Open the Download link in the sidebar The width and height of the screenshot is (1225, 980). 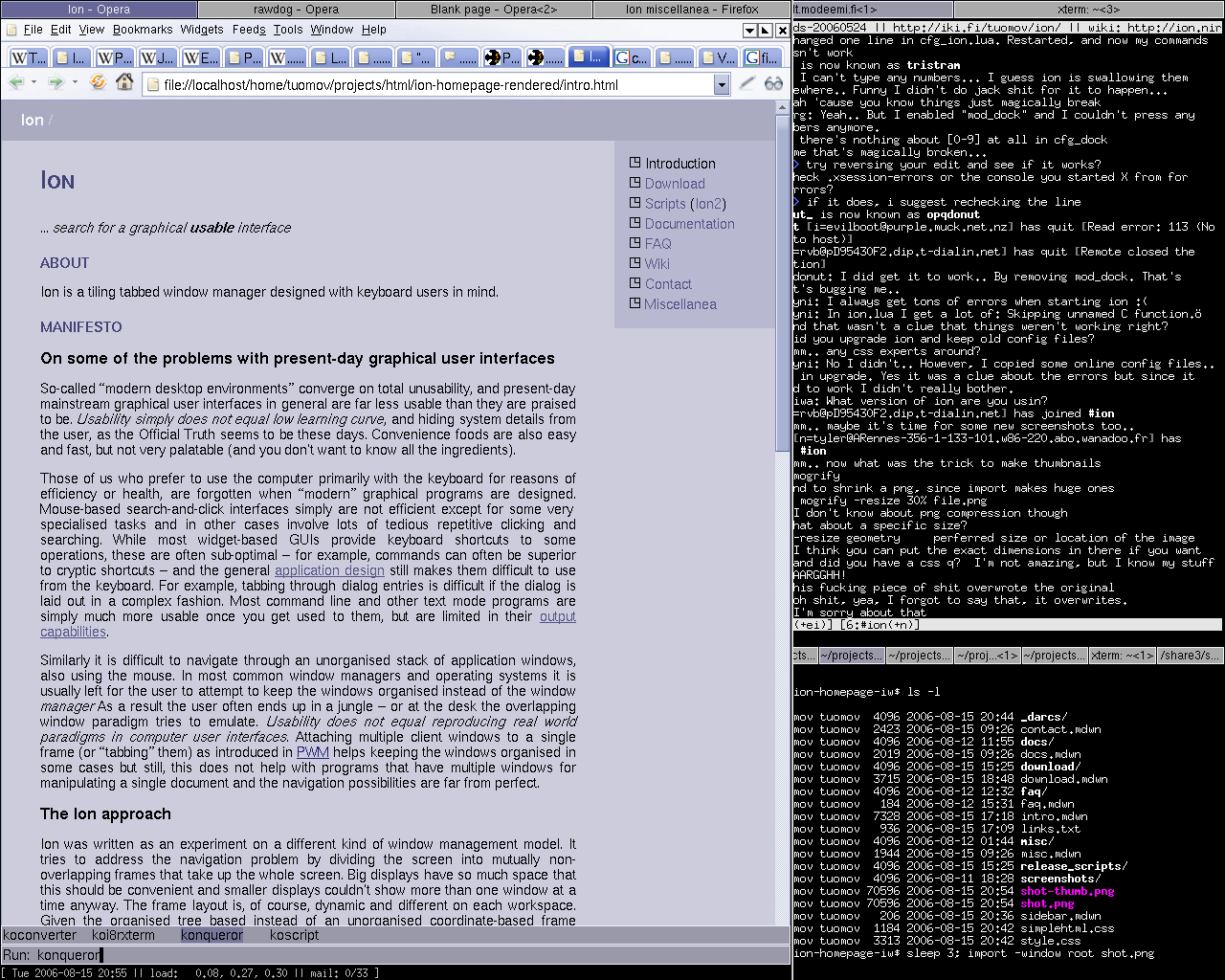tap(675, 184)
